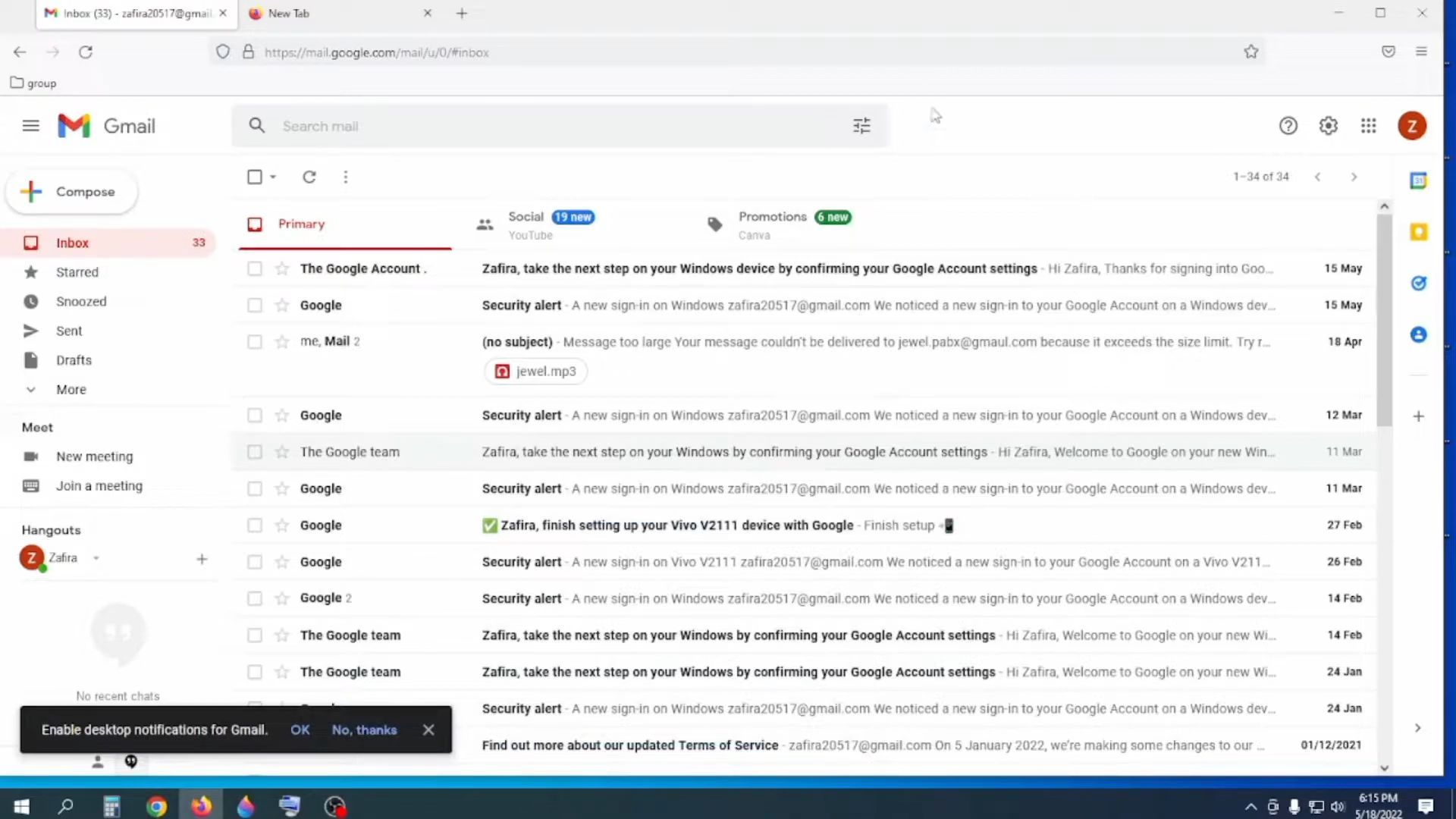
Task: Star the Google 2 conversation from 14 Feb
Action: click(x=282, y=598)
